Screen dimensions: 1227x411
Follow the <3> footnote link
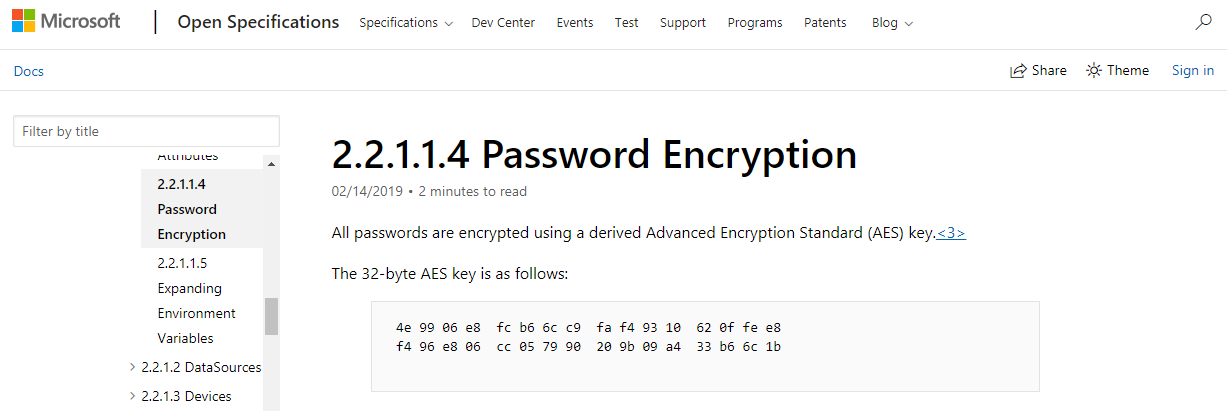pos(951,233)
